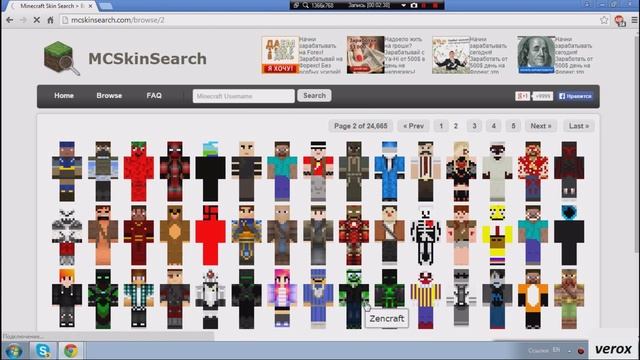The width and height of the screenshot is (640, 360).
Task: Select the pink-haired girl skin
Action: [x=282, y=299]
